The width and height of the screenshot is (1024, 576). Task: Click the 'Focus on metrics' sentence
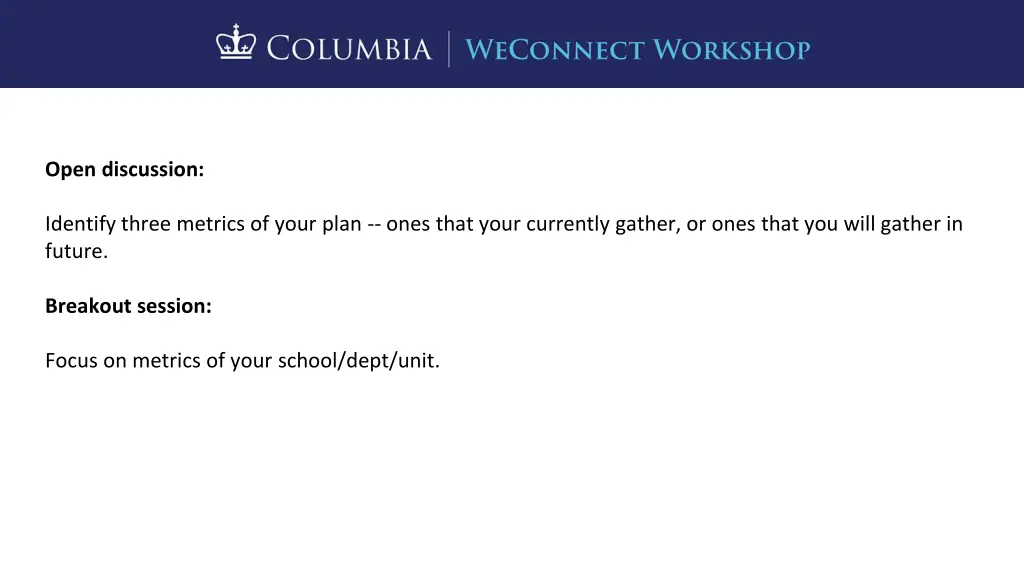tap(242, 360)
